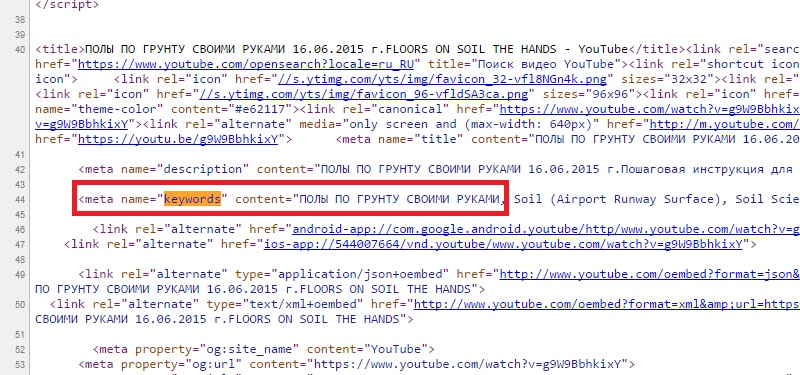Open the youtube.com/opensearch locale link

click(245, 64)
